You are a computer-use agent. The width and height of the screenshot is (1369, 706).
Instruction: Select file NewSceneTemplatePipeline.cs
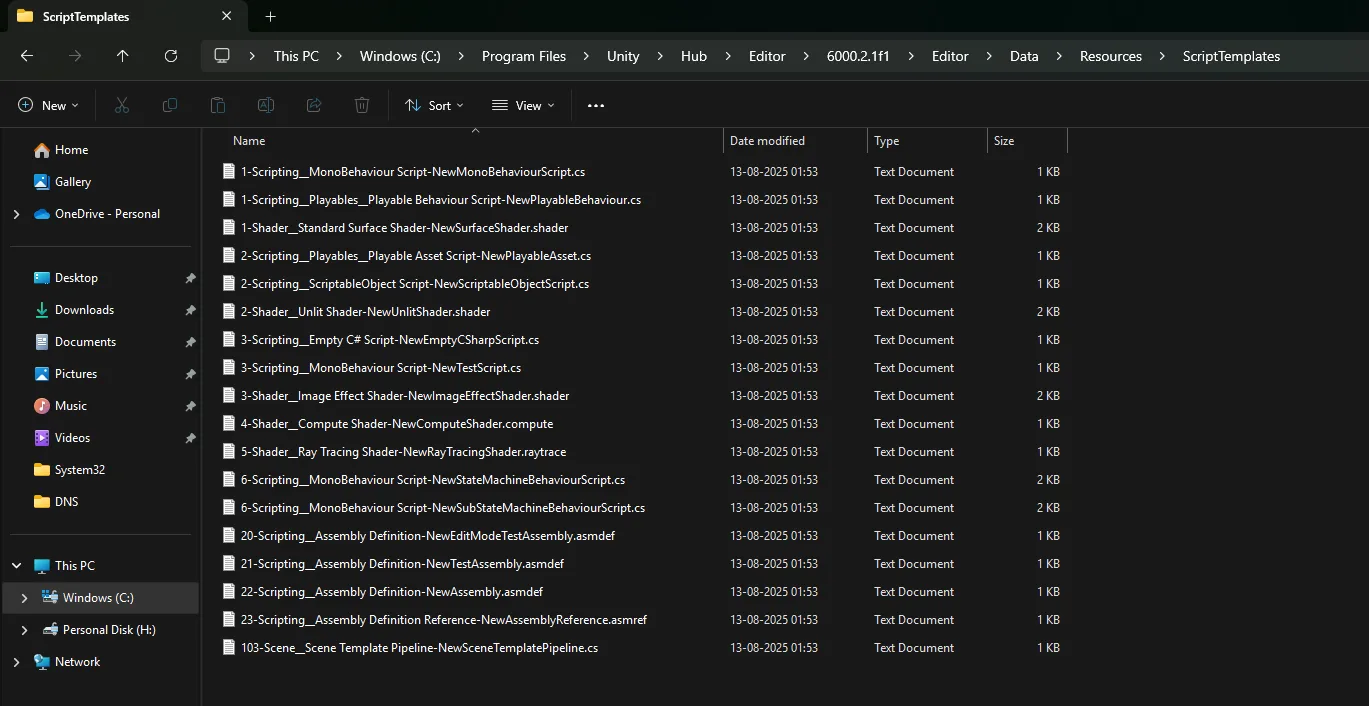pyautogui.click(x=419, y=648)
